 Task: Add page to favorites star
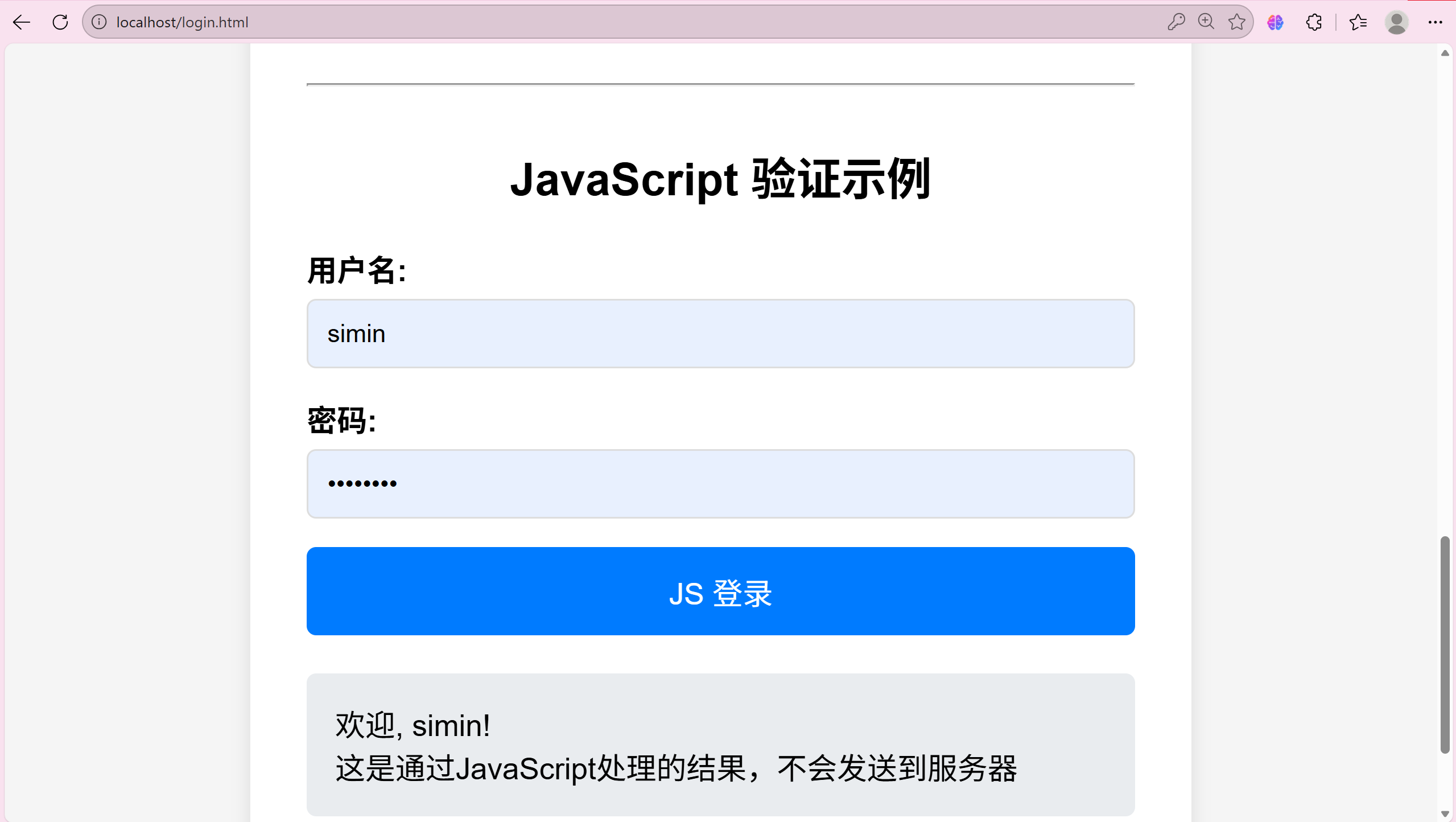pos(1236,22)
